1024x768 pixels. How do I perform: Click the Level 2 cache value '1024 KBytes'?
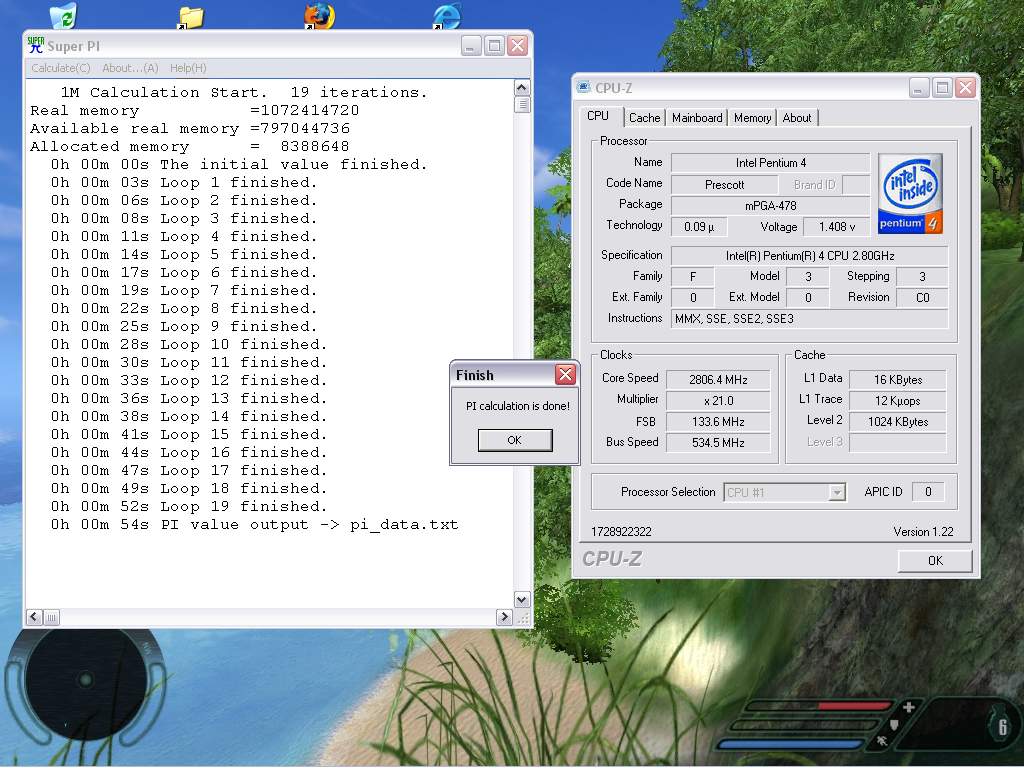coord(898,422)
